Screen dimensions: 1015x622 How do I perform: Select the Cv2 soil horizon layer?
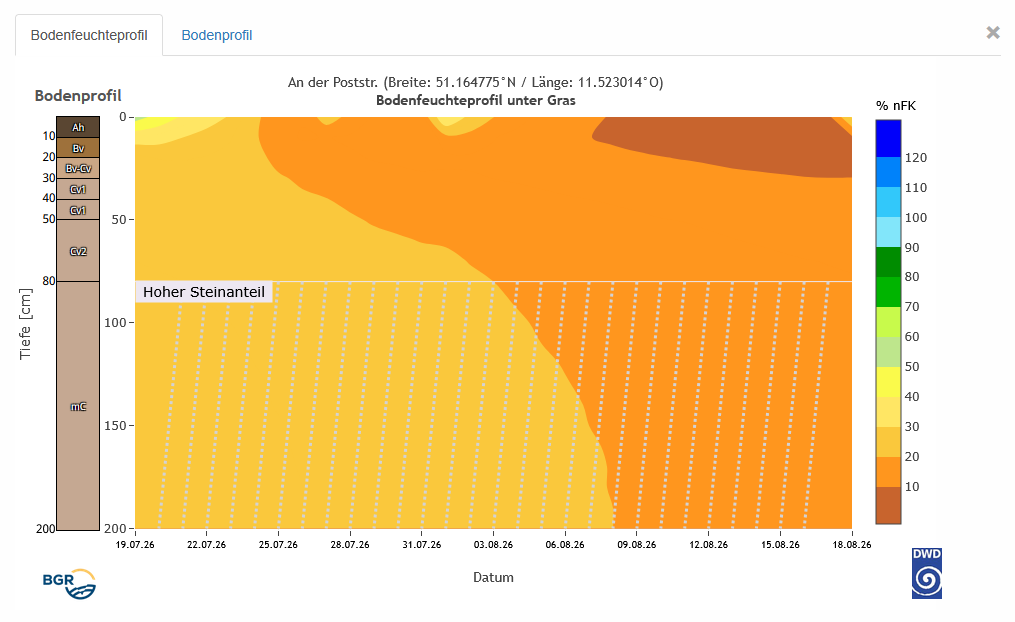78,251
